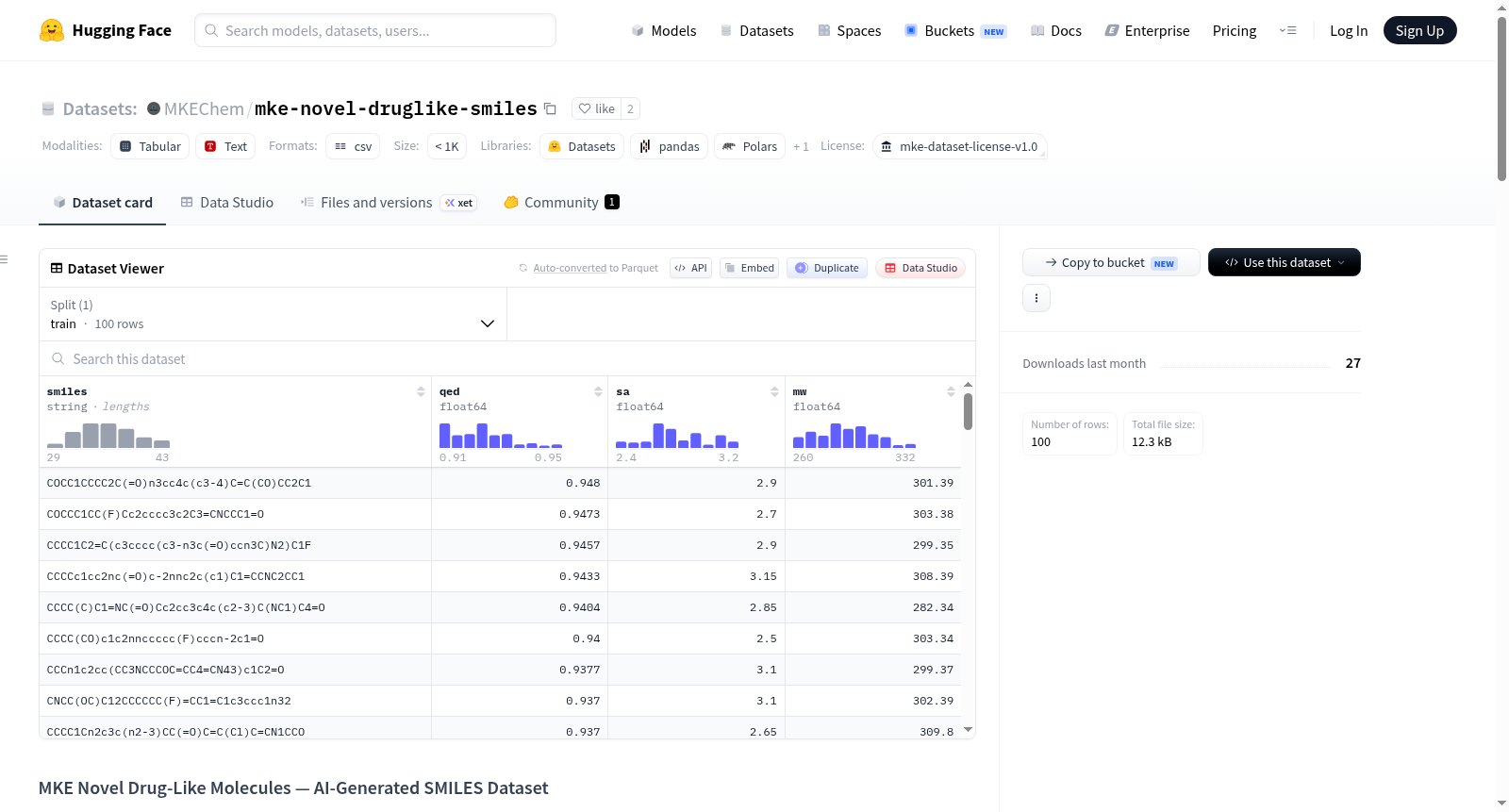The image size is (1509, 812).
Task: Select the csv format tag
Action: (353, 146)
